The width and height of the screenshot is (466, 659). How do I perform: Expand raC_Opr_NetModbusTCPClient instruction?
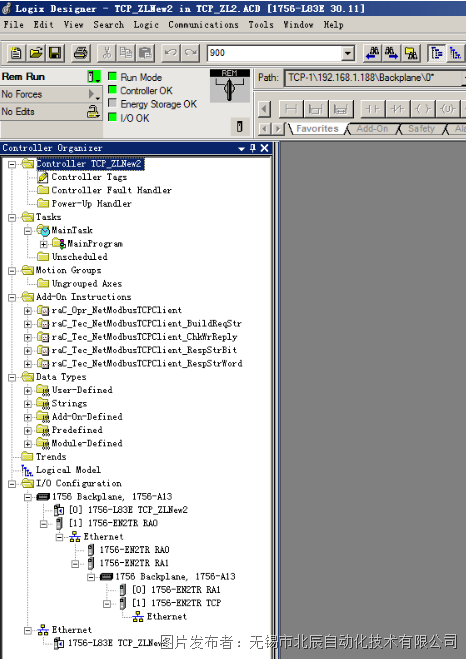(x=28, y=311)
